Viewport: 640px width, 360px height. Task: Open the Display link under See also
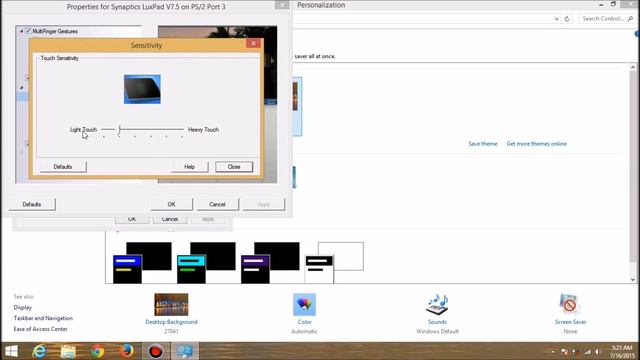(x=22, y=307)
